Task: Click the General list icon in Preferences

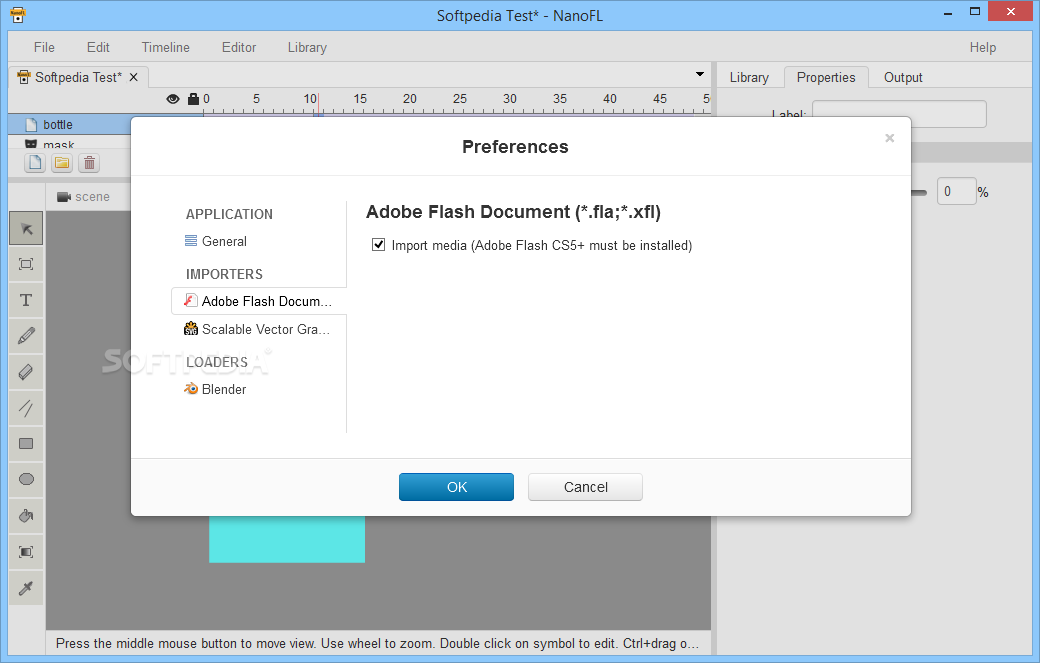Action: pyautogui.click(x=191, y=241)
